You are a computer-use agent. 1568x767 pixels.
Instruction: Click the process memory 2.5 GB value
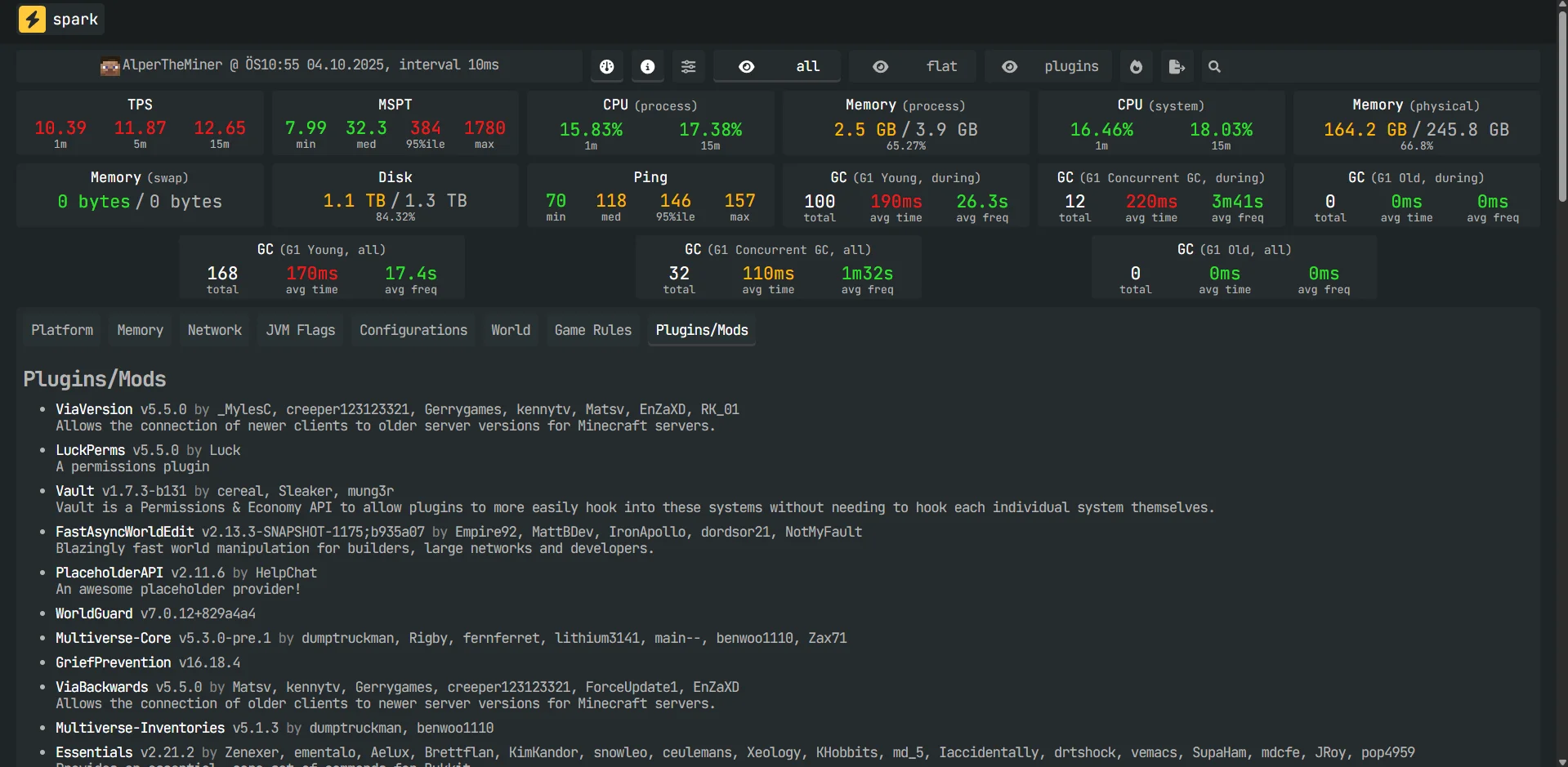tap(865, 130)
